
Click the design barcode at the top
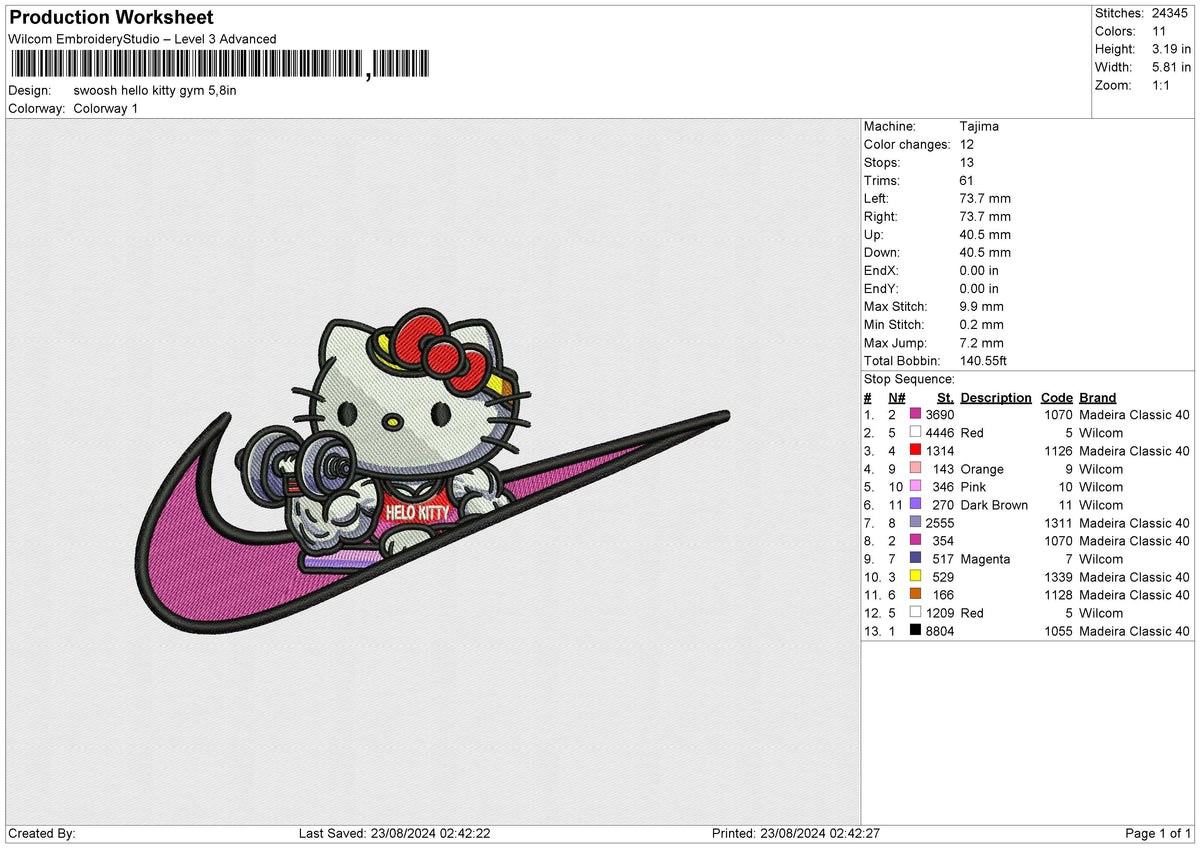(x=185, y=62)
